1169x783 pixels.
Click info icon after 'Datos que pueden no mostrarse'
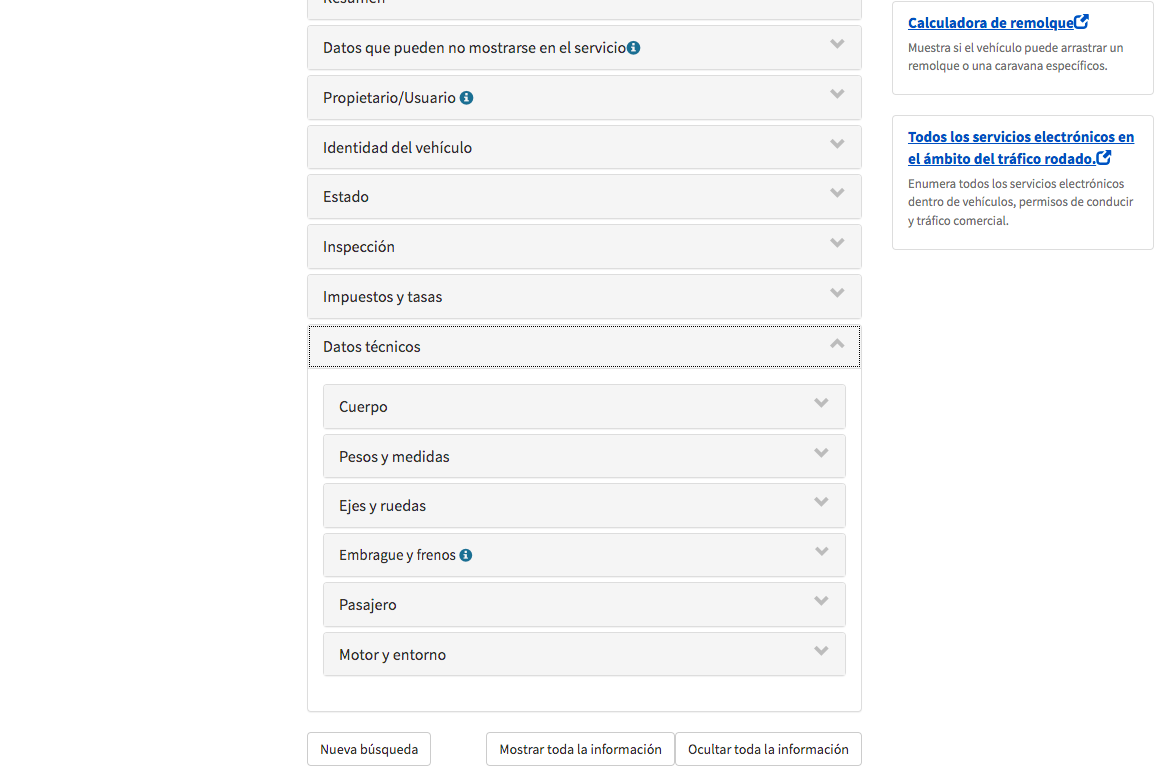pos(633,48)
